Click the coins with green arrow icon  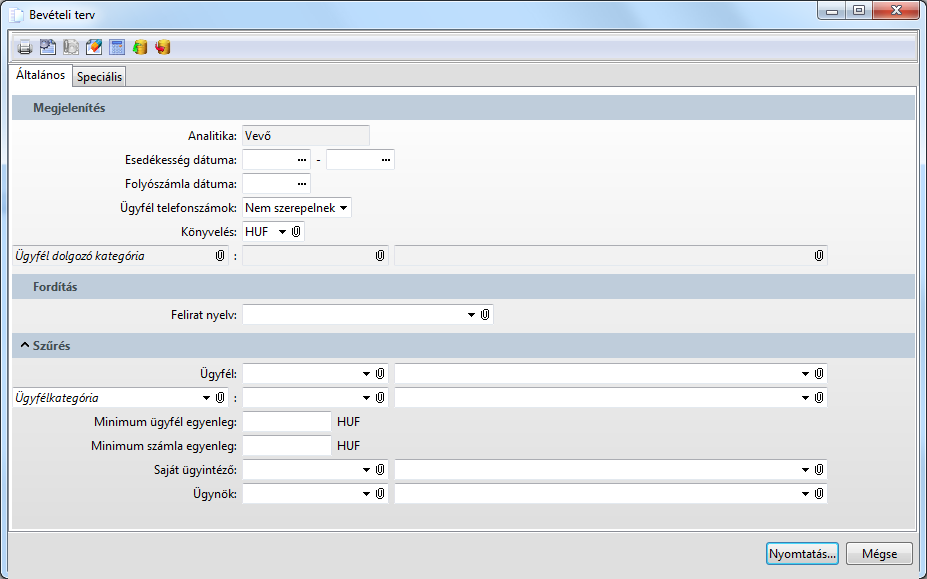(140, 47)
